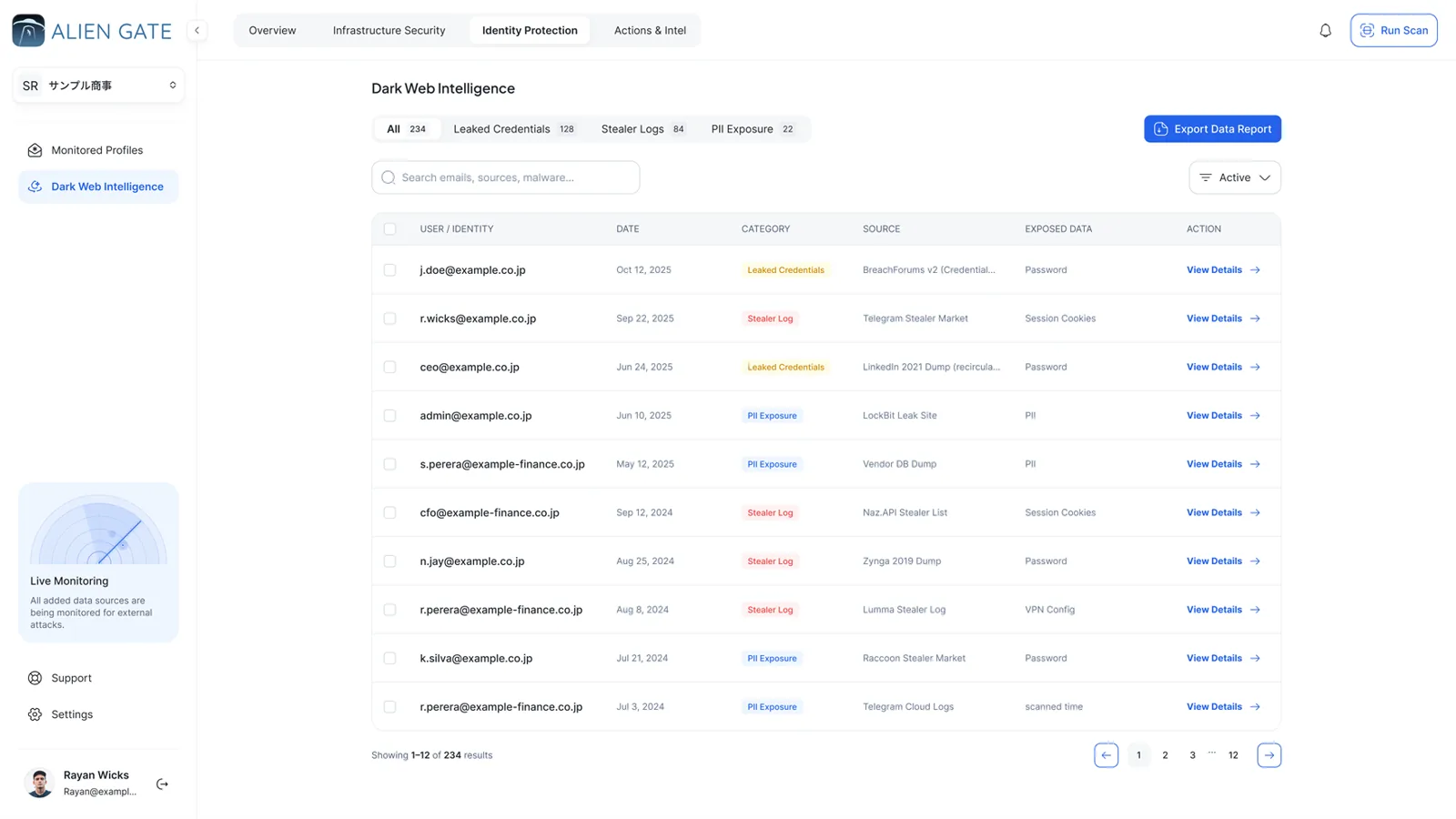Viewport: 1456px width, 819px height.
Task: Toggle the select-all header checkbox
Action: (389, 229)
